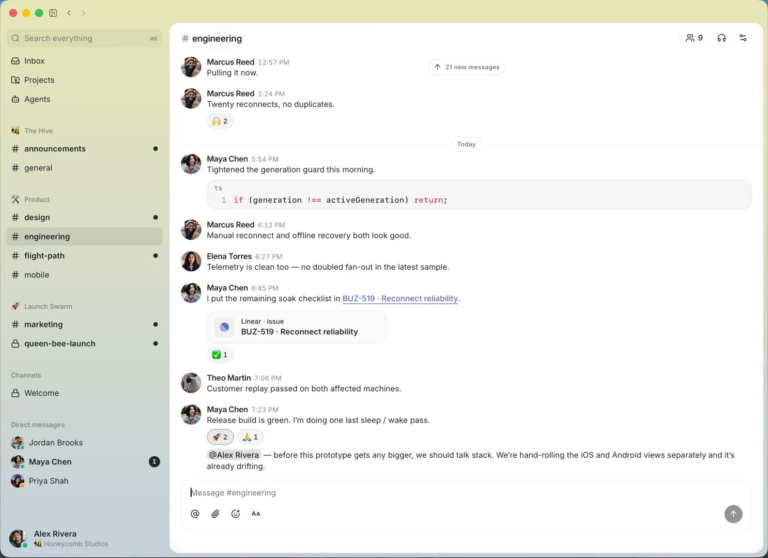Go back with the left arrow
The image size is (768, 558).
[69, 13]
